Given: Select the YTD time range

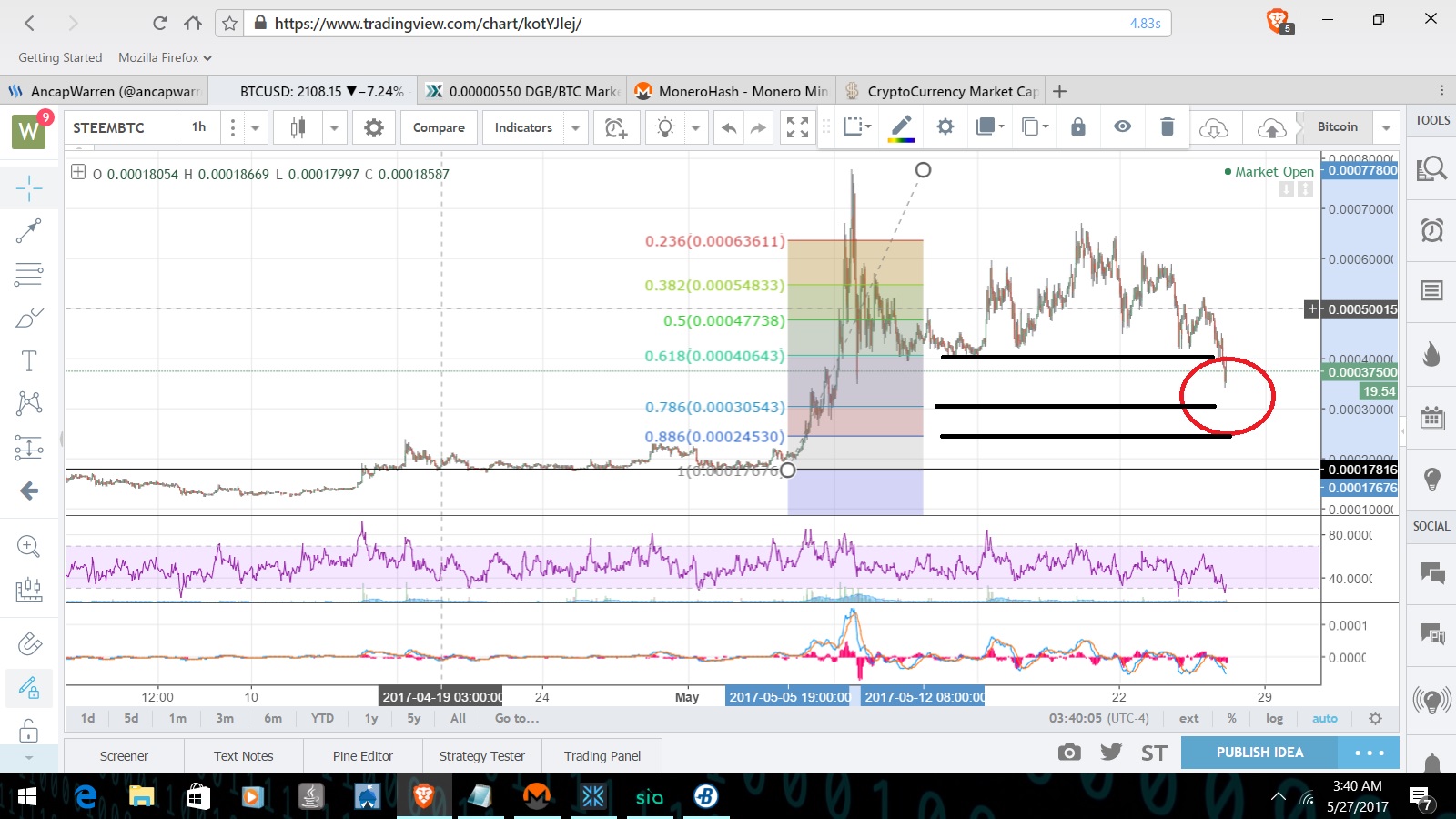Looking at the screenshot, I should 322,718.
